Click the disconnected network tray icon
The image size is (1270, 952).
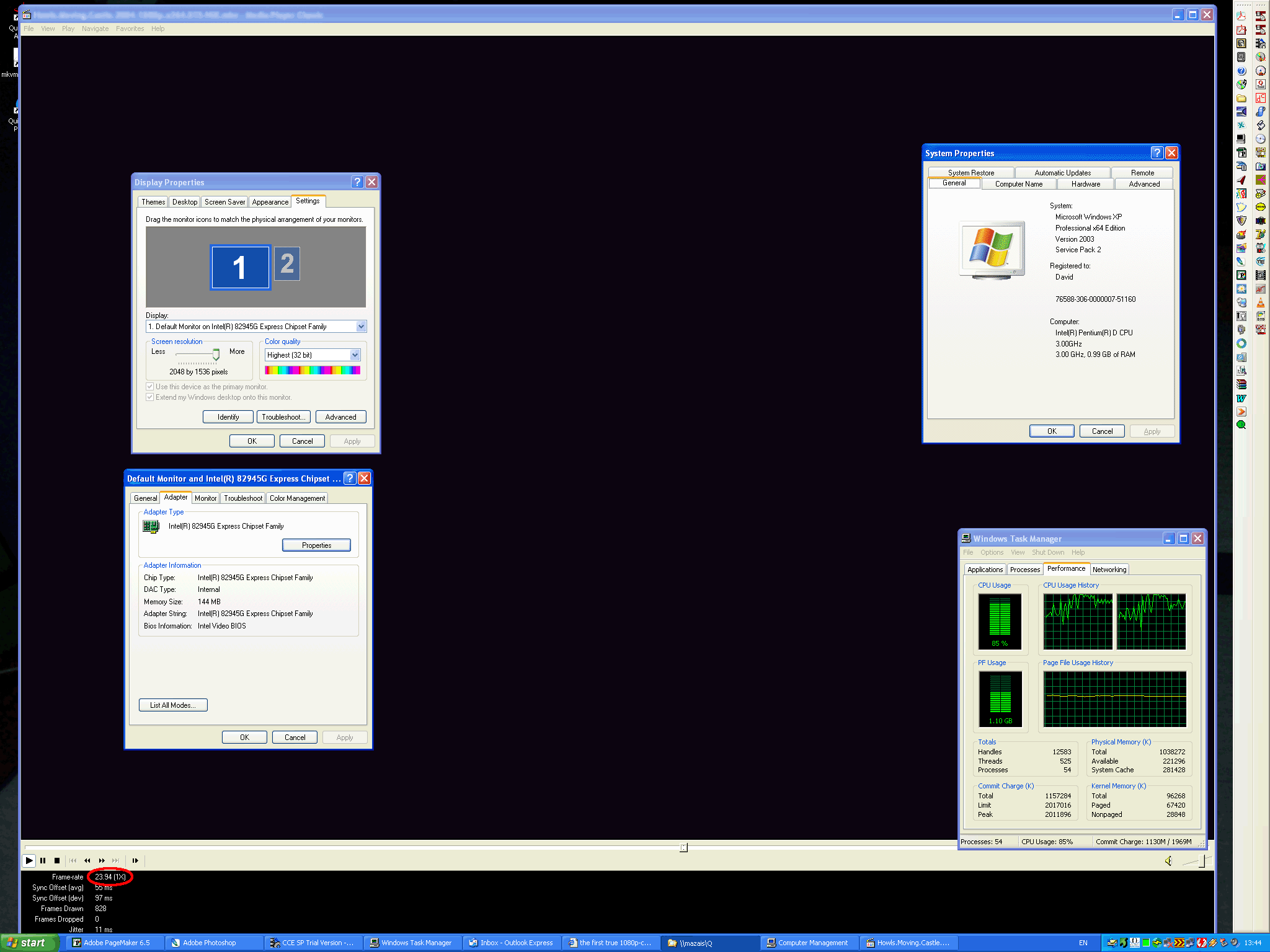[x=1168, y=943]
